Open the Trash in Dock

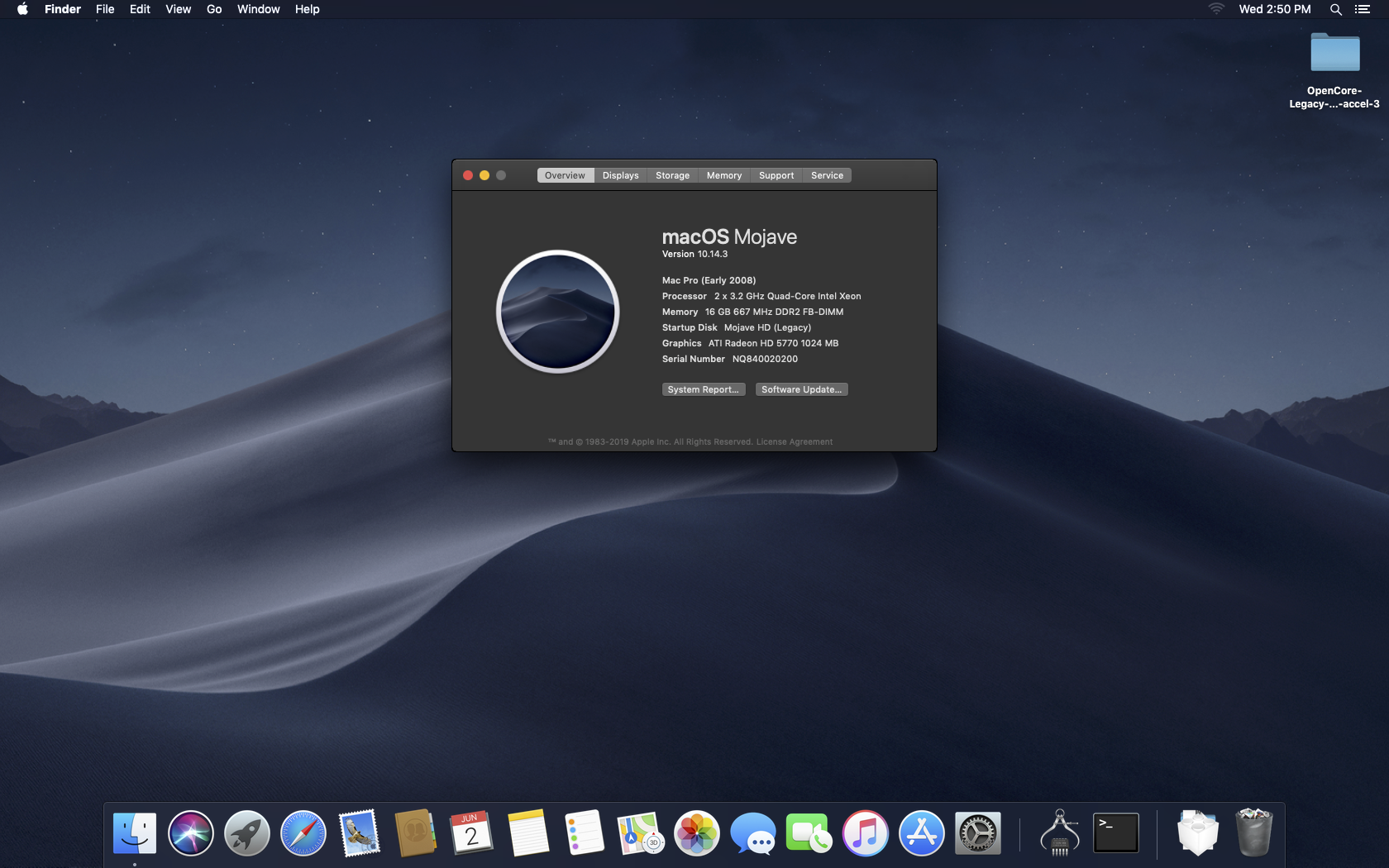1254,833
